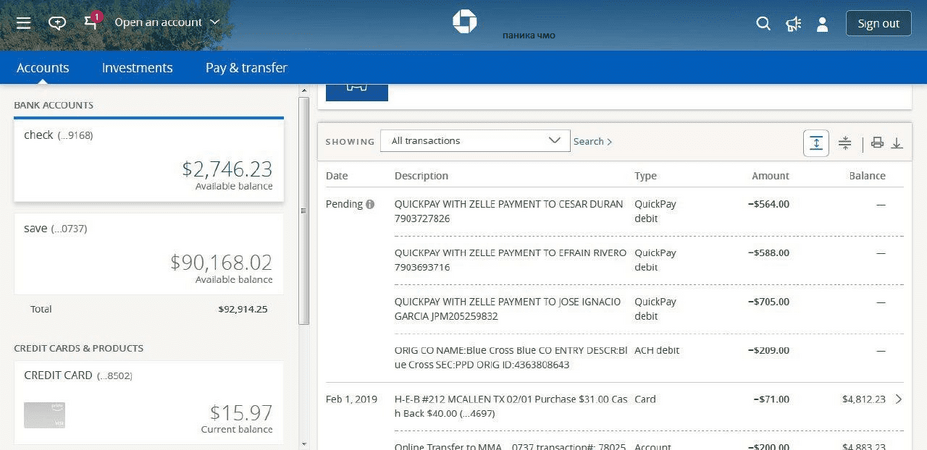Click the $4,812.23 balance value
927x450 pixels.
[864, 400]
